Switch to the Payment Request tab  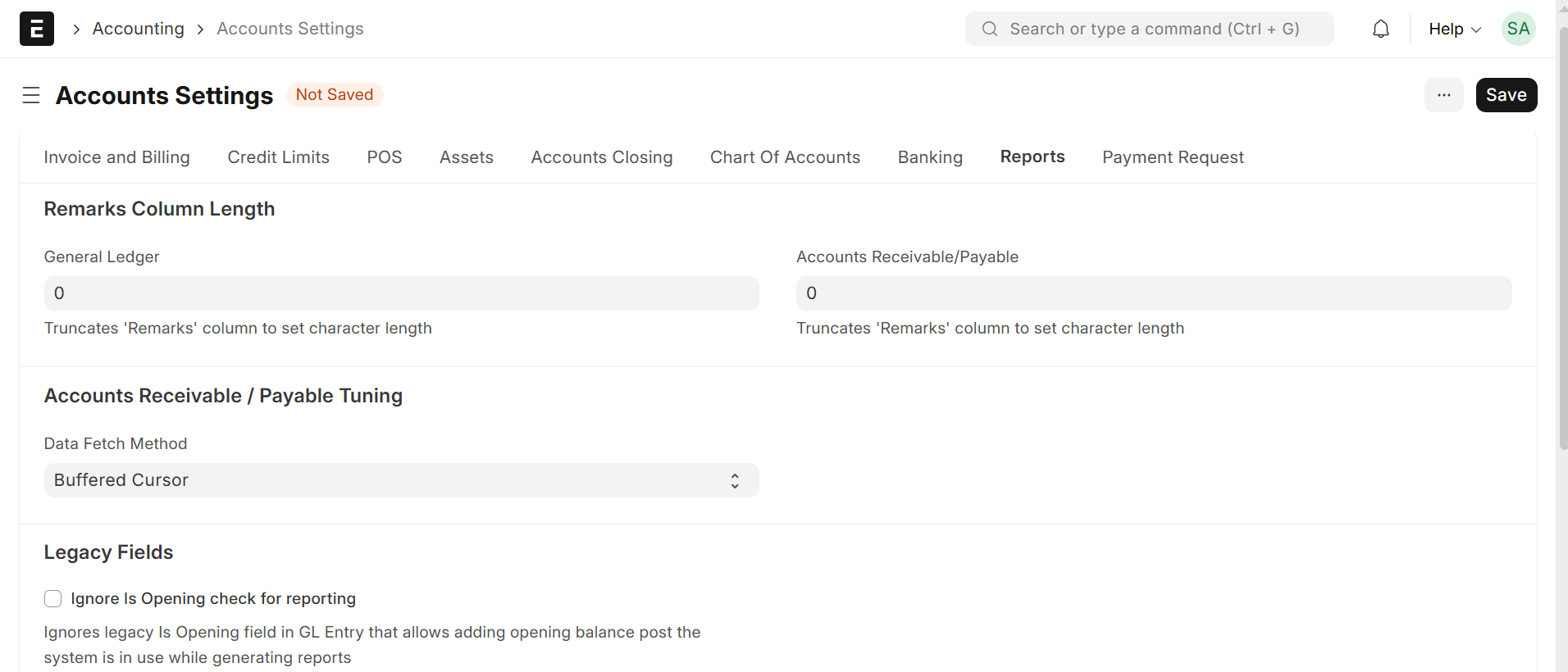1172,157
